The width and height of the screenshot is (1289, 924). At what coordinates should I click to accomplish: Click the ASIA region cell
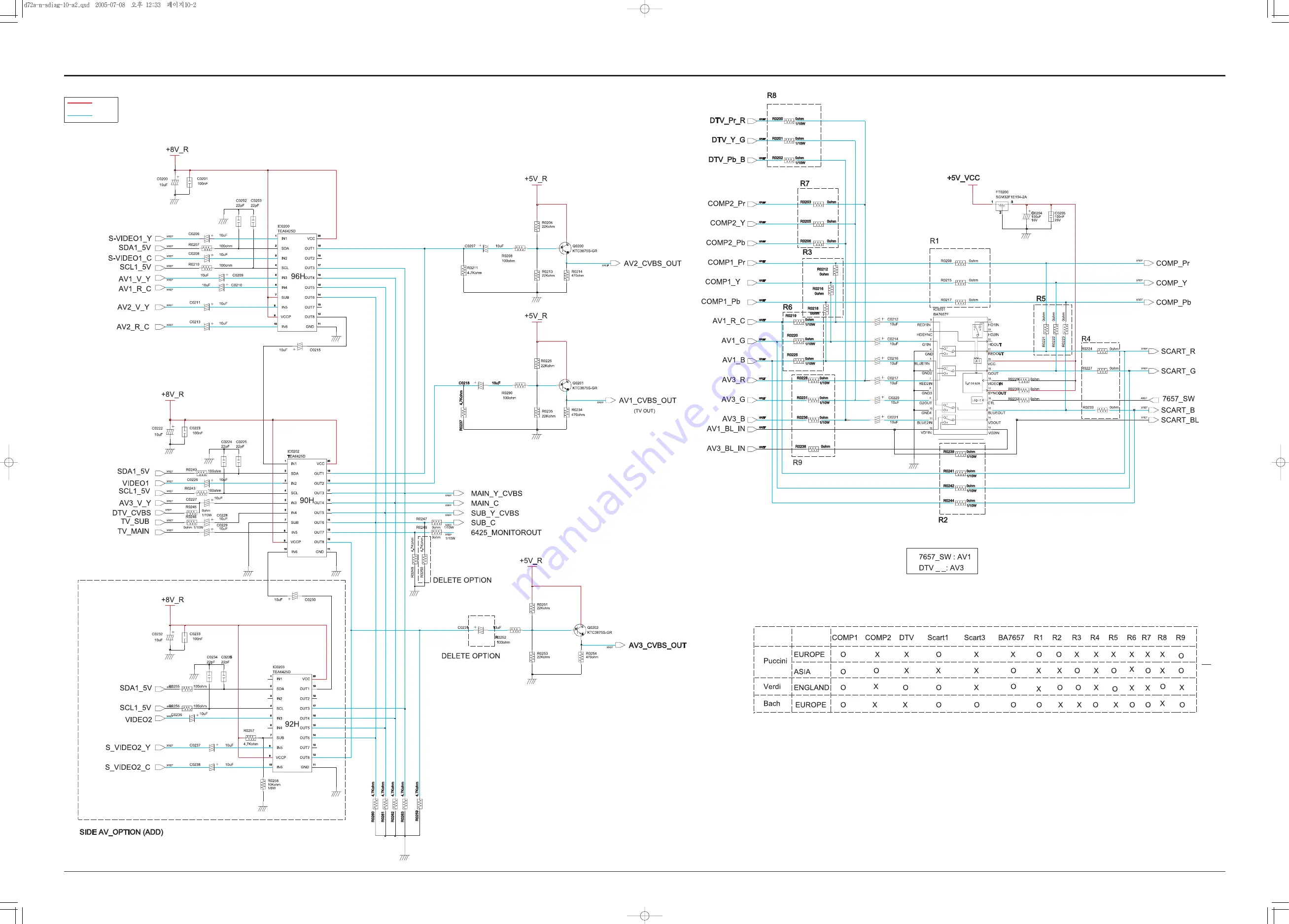802,672
